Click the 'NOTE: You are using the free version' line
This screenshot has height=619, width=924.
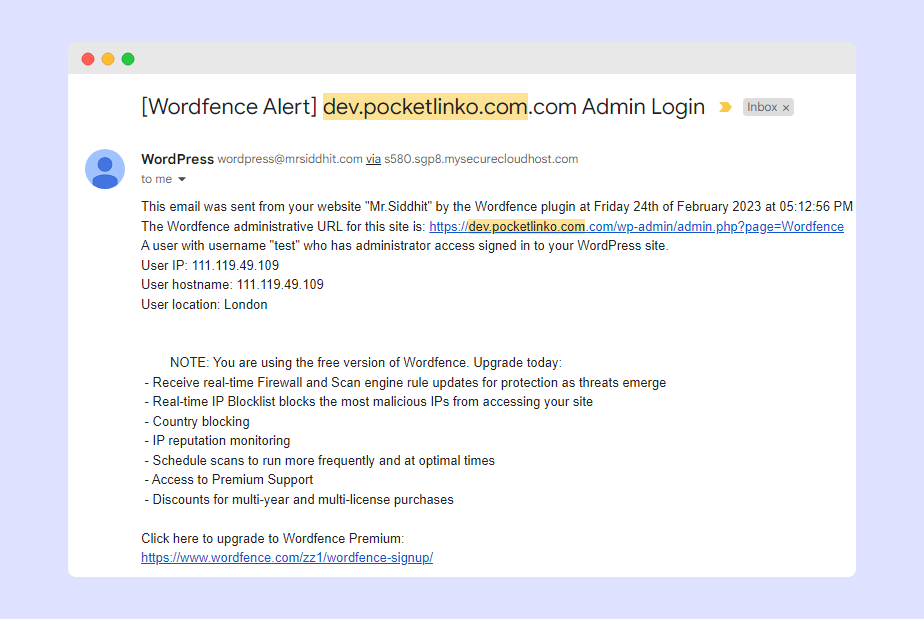pos(366,363)
